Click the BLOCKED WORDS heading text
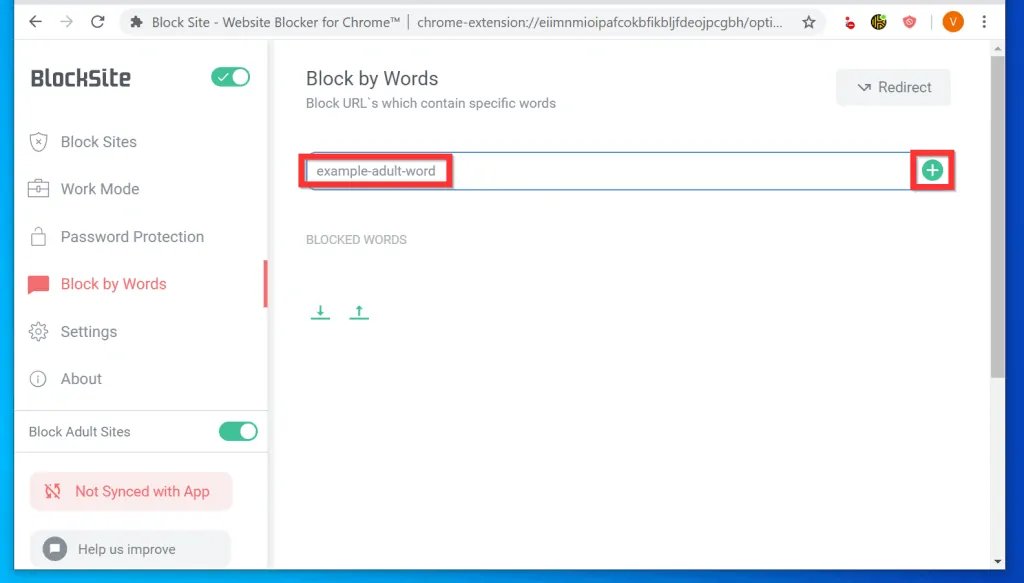Screen dimensions: 1024x583 click(x=357, y=240)
